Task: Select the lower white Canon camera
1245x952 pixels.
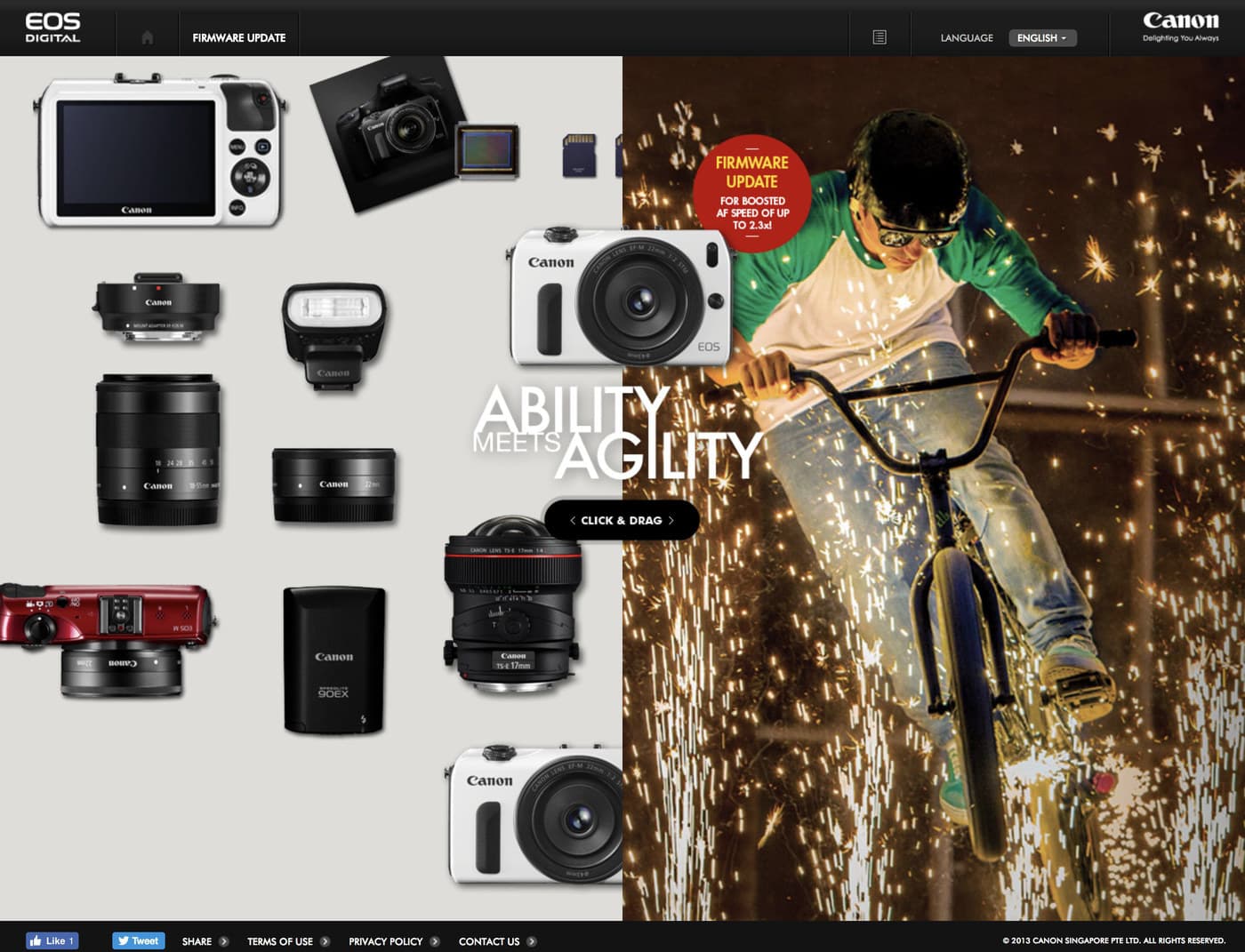Action: (534, 815)
